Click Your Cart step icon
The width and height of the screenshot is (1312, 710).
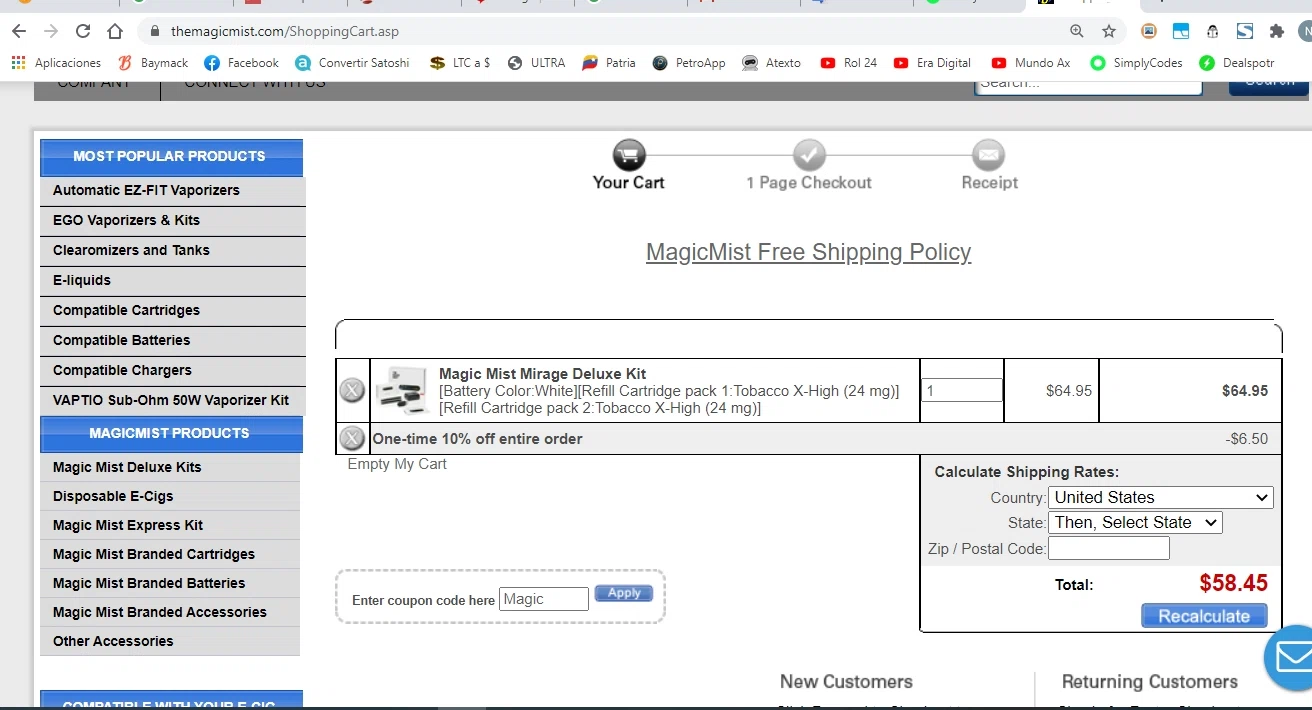(629, 155)
